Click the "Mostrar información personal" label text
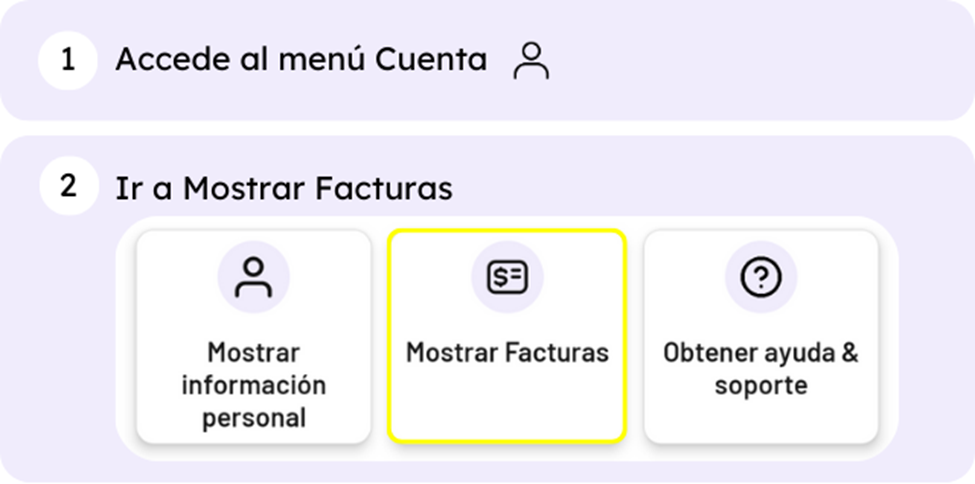Image resolution: width=975 pixels, height=484 pixels. [x=254, y=385]
